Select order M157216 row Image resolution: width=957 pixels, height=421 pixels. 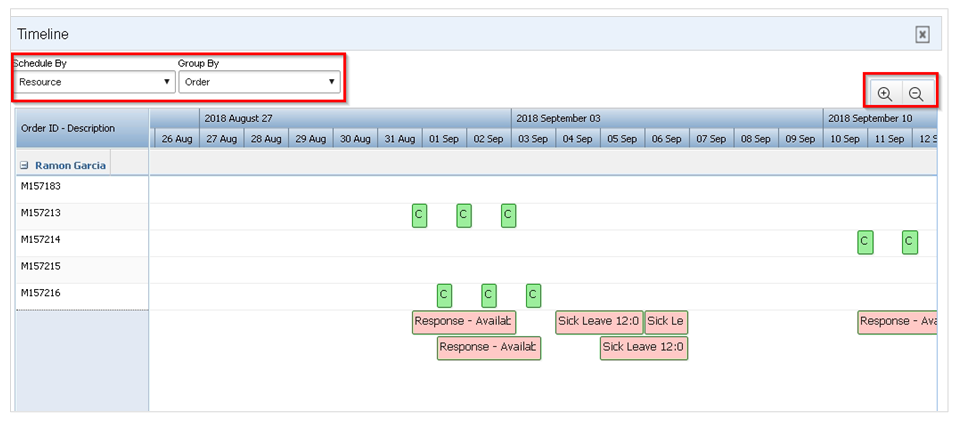point(41,293)
